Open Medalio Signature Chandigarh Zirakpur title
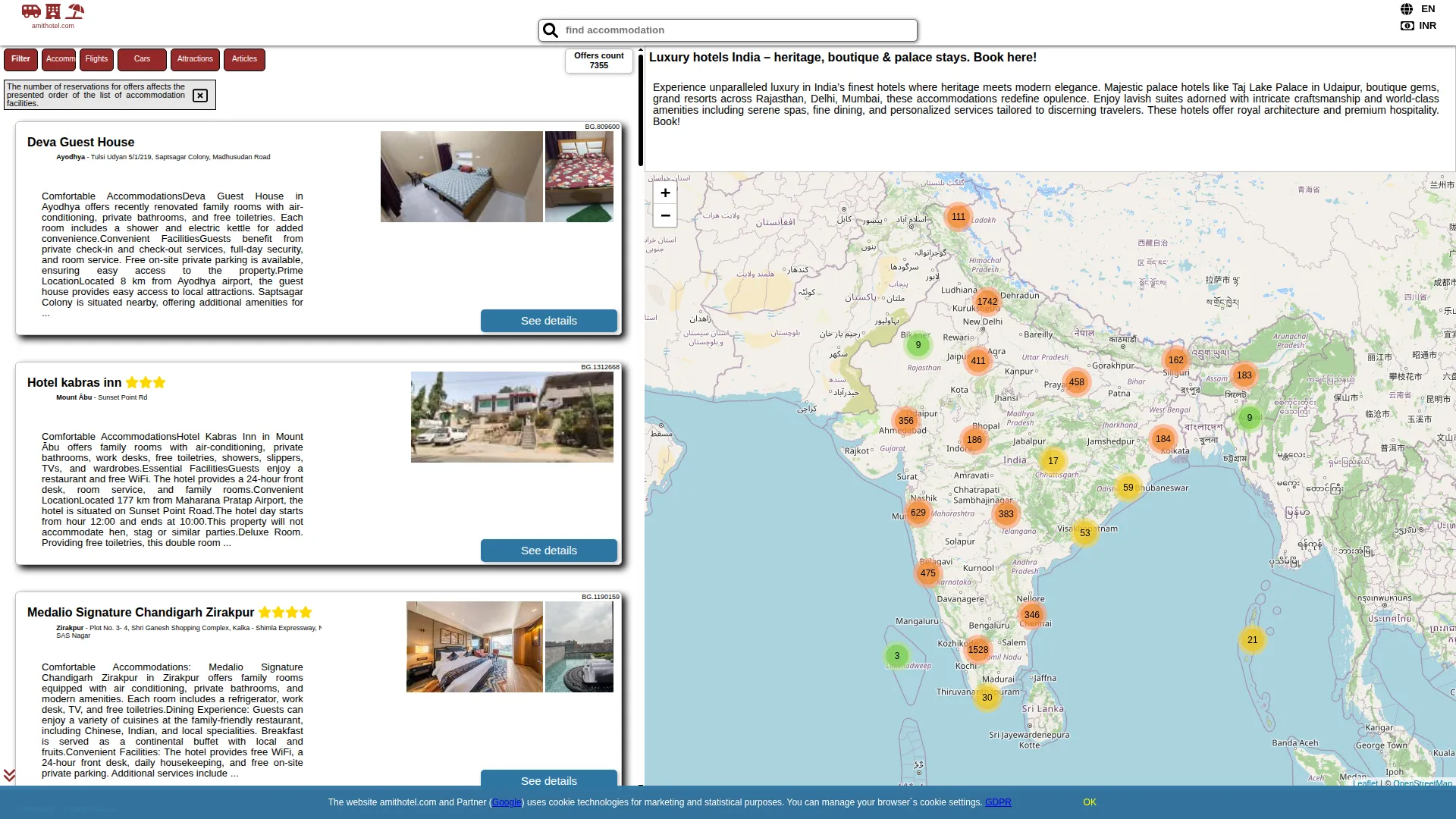 click(140, 613)
